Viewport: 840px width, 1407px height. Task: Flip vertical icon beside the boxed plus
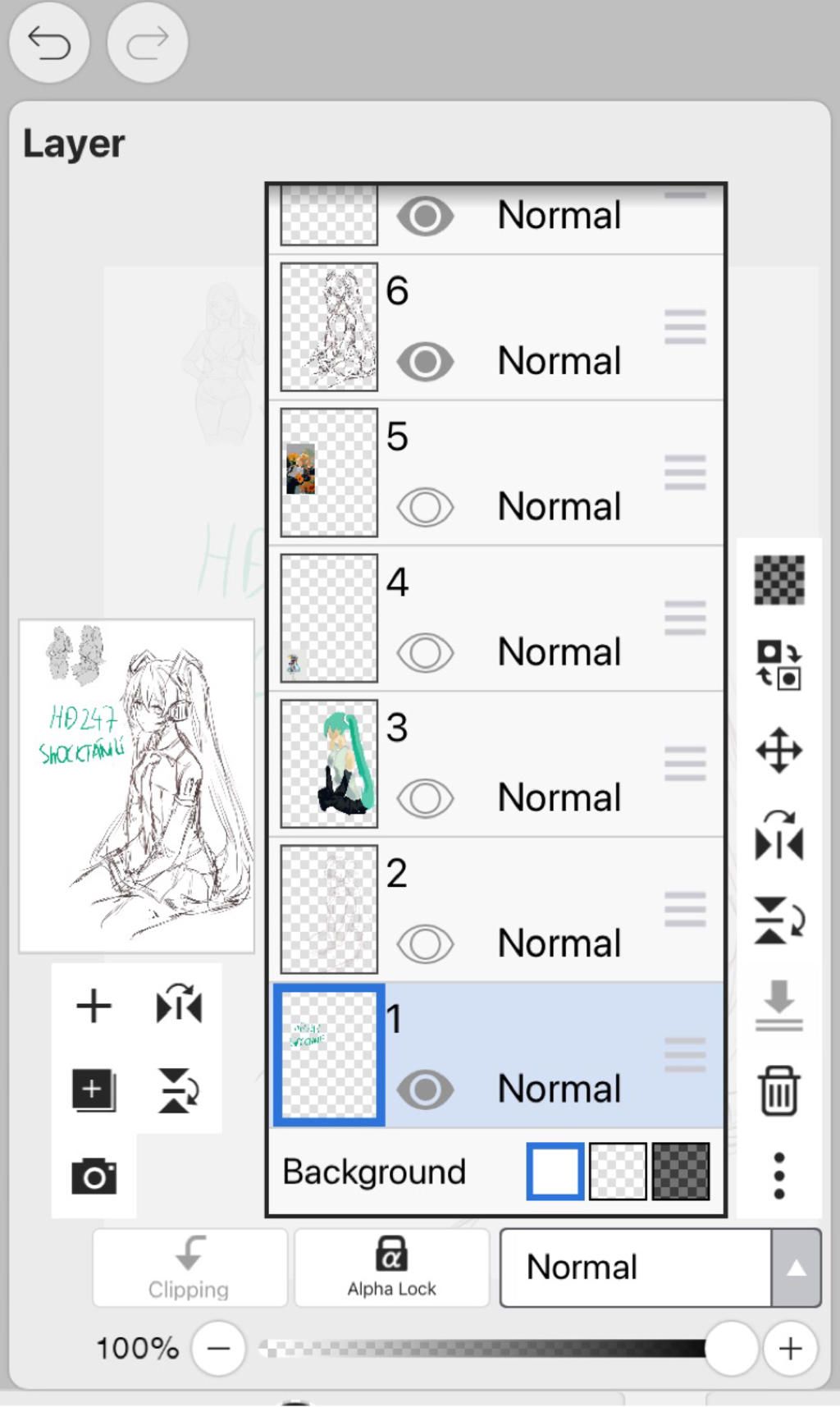coord(179,1091)
